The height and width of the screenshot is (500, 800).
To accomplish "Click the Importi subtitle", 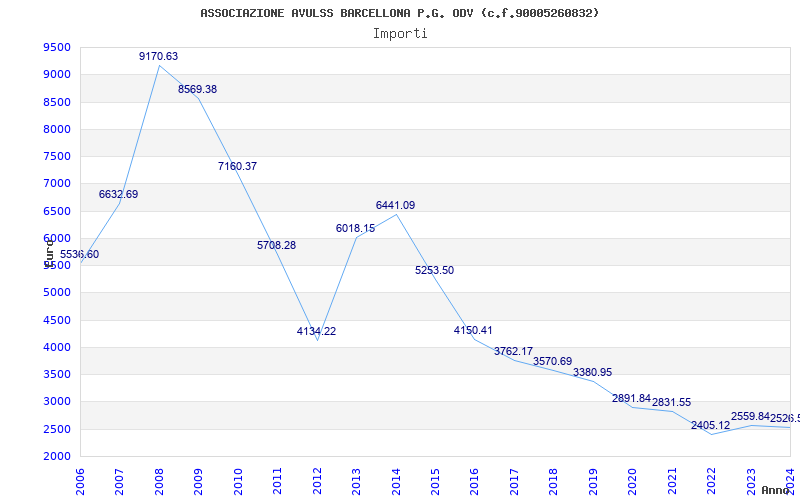I will pos(400,34).
